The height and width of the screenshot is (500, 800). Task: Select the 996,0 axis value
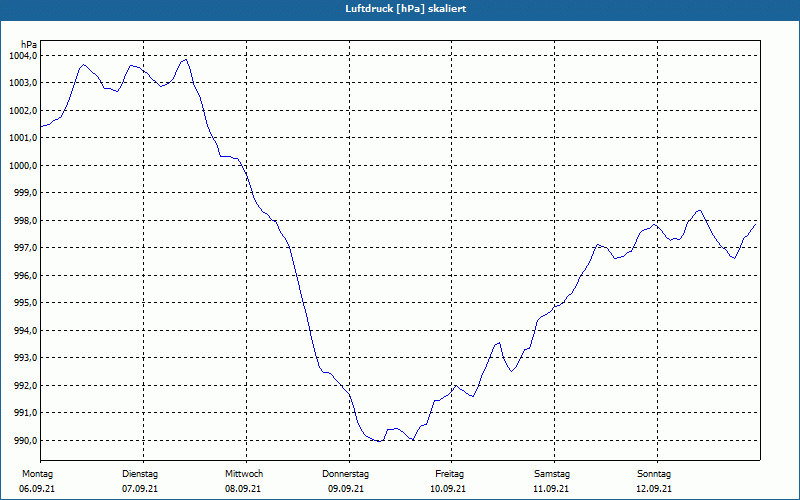[26, 276]
